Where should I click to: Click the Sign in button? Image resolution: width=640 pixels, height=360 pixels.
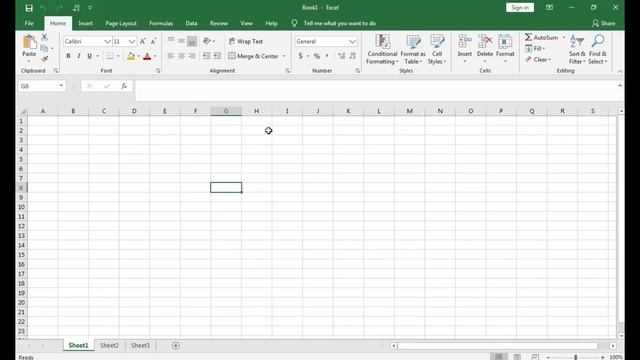coord(520,7)
